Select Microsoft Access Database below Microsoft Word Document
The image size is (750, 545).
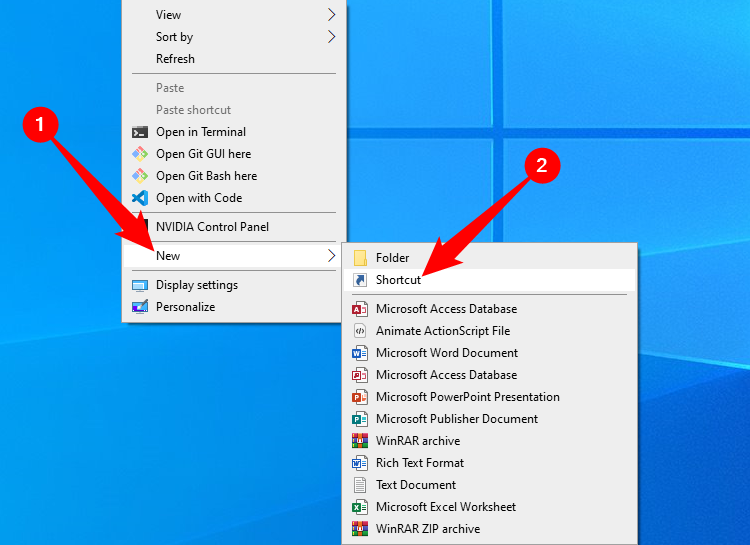(489, 375)
